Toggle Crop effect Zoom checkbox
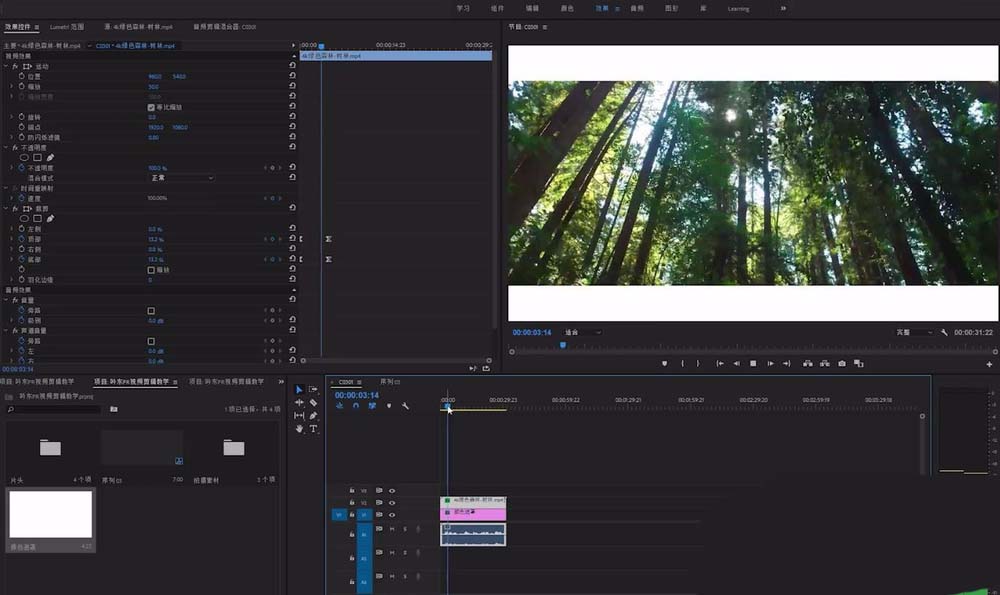The height and width of the screenshot is (595, 1000). pos(151,270)
